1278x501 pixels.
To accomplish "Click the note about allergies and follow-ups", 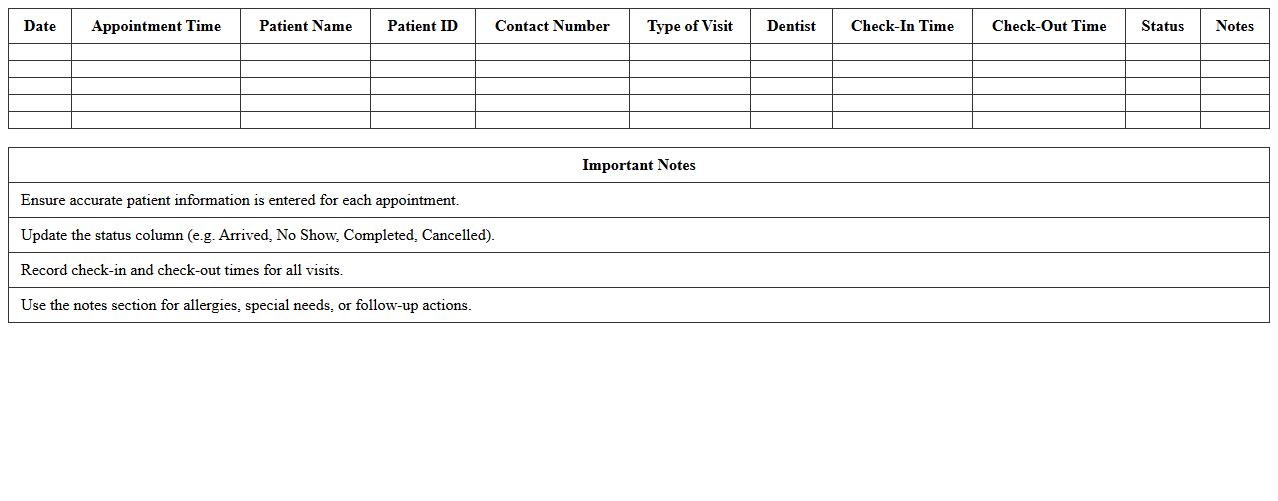I will (246, 305).
